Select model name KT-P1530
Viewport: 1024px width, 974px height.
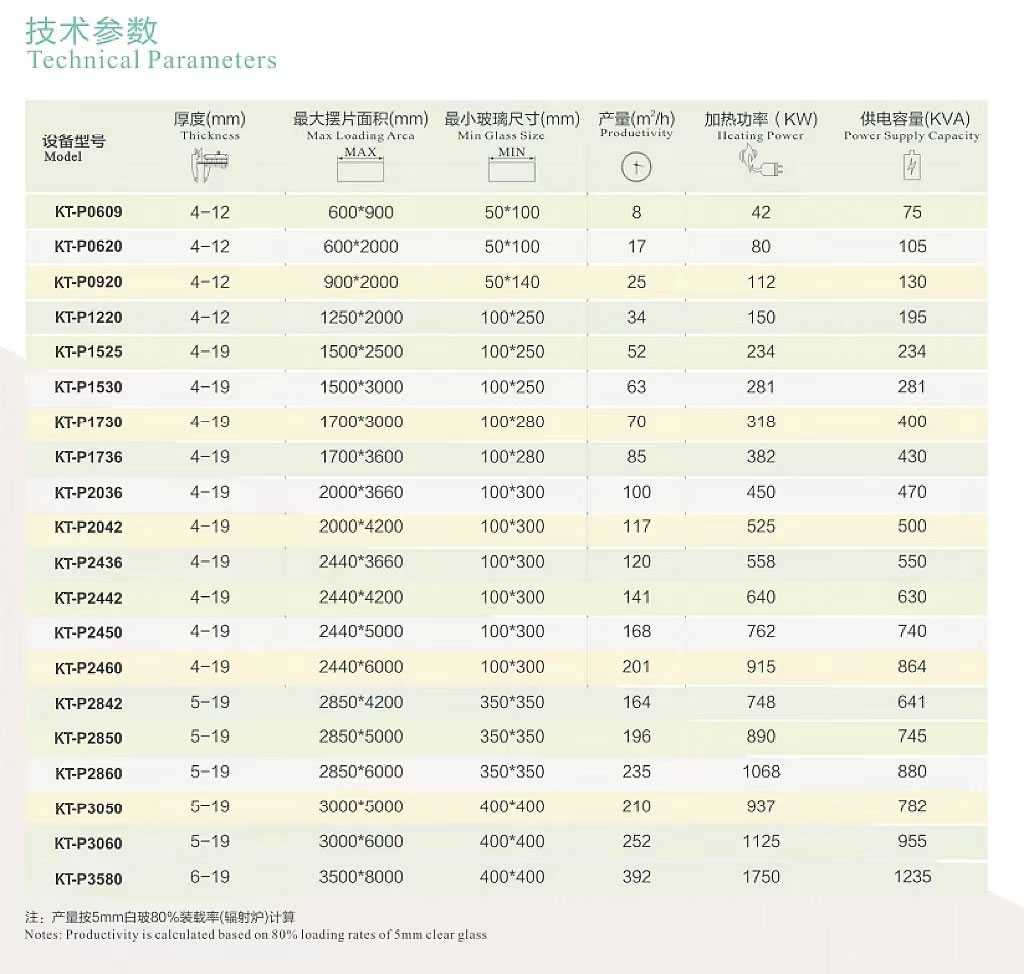89,387
